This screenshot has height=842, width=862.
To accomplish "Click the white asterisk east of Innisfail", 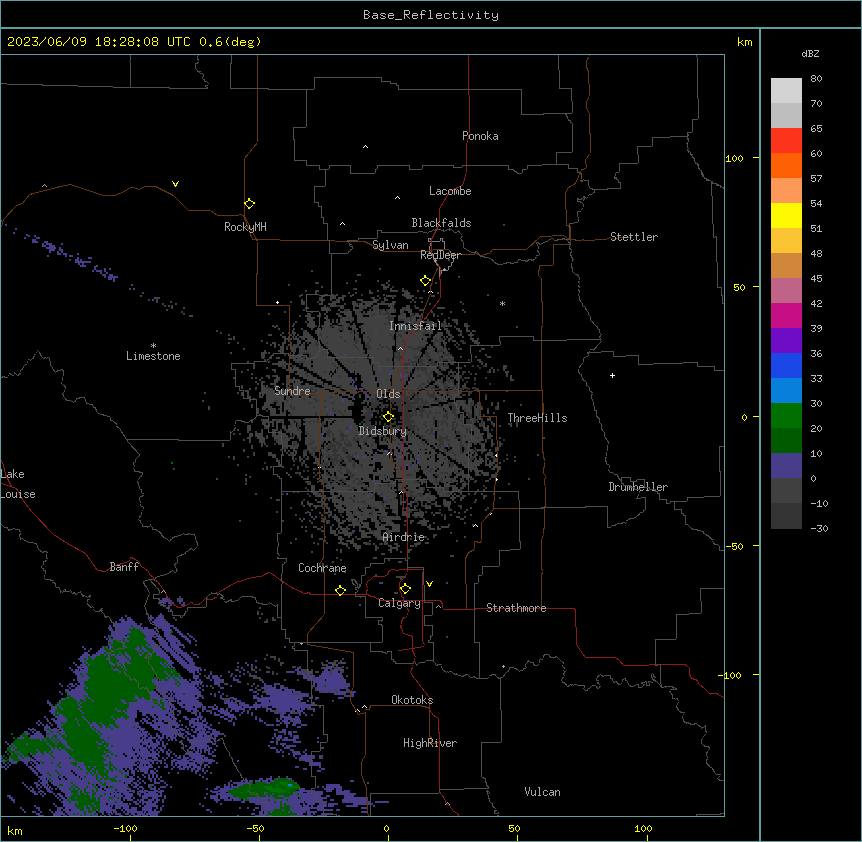I will (502, 303).
